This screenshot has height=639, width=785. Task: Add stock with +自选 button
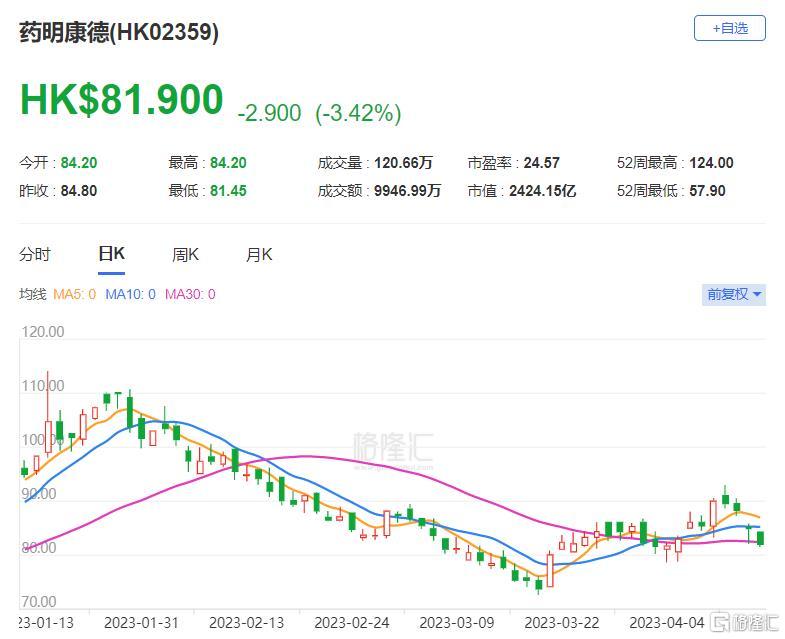tap(729, 28)
